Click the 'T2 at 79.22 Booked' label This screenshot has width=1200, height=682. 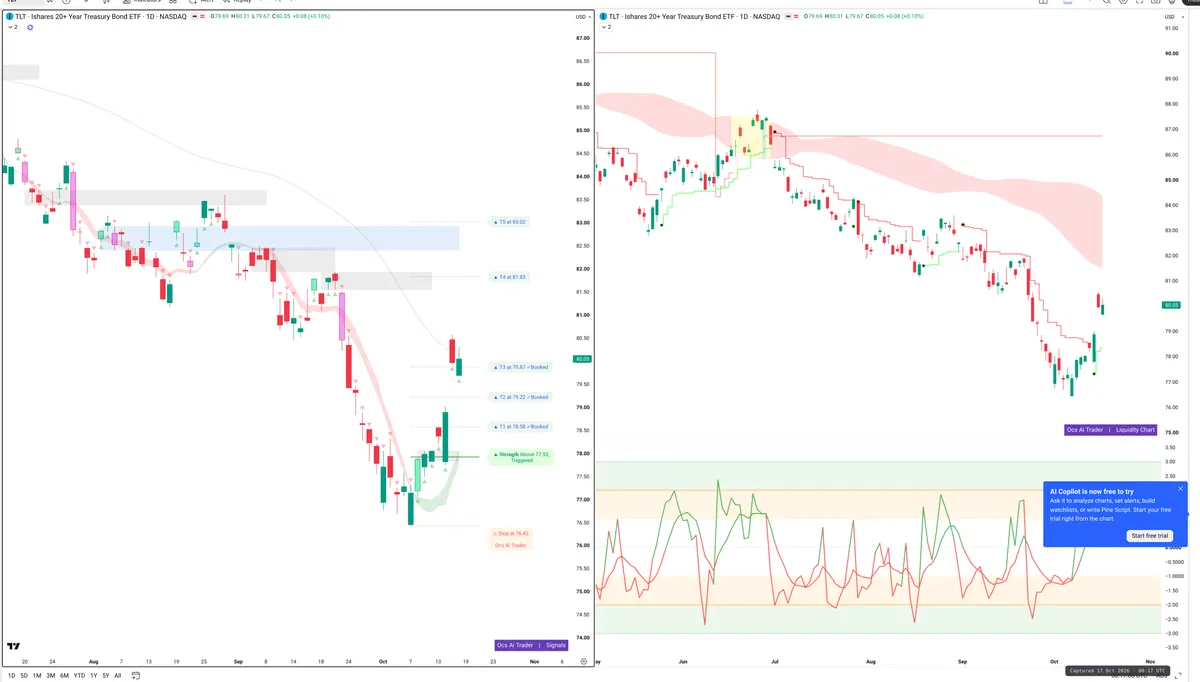520,397
